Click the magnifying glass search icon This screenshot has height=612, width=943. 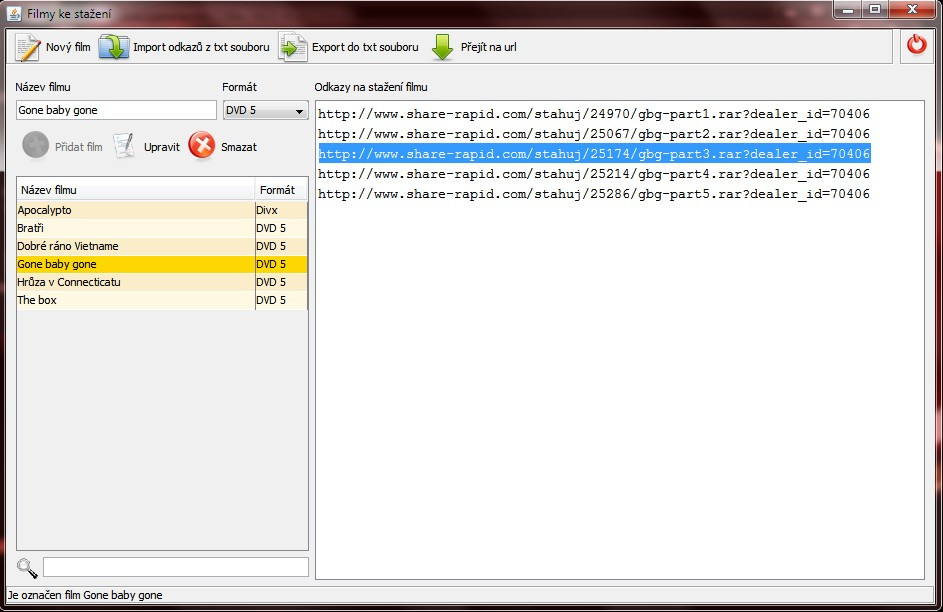point(27,568)
